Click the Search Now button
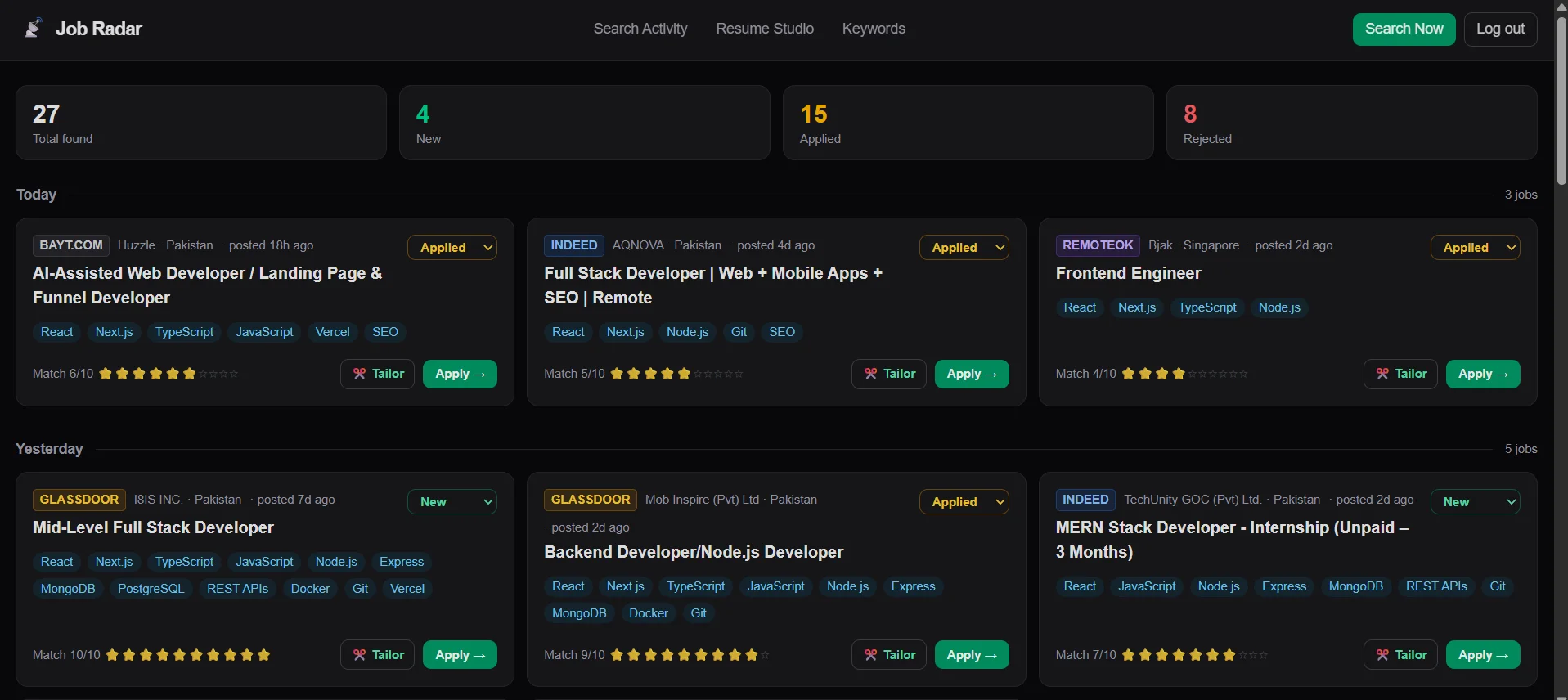This screenshot has height=700, width=1568. click(1404, 29)
